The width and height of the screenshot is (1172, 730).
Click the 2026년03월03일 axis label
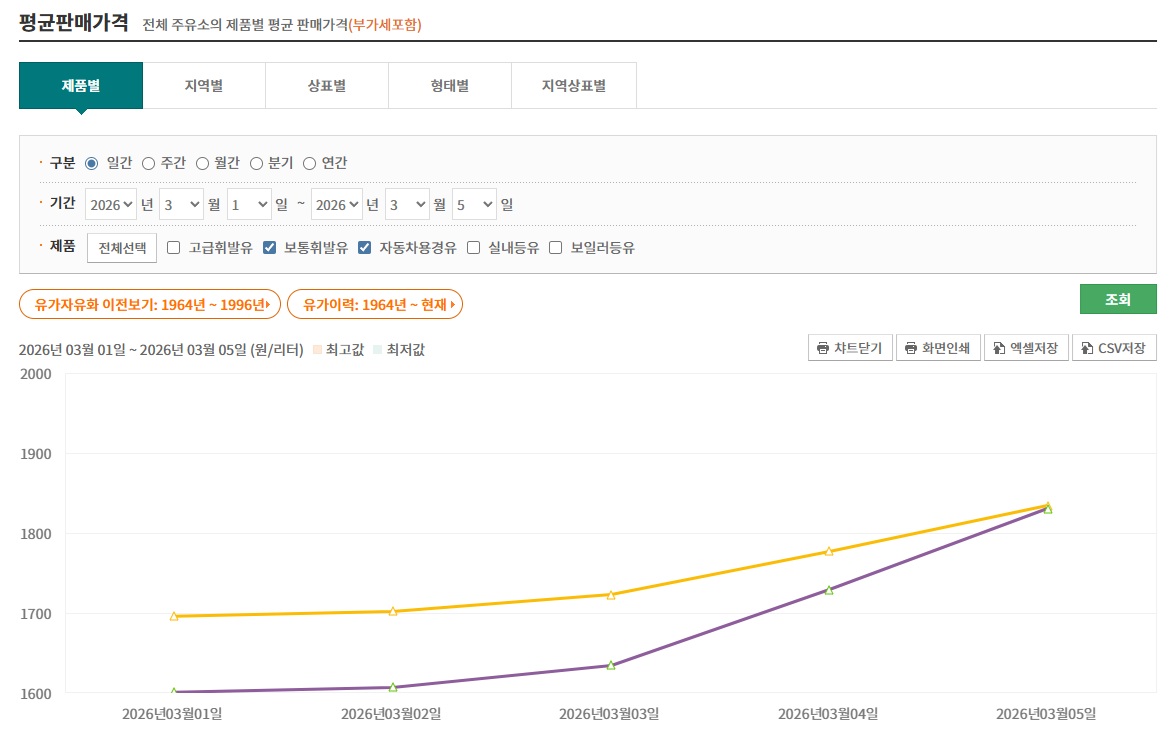609,714
